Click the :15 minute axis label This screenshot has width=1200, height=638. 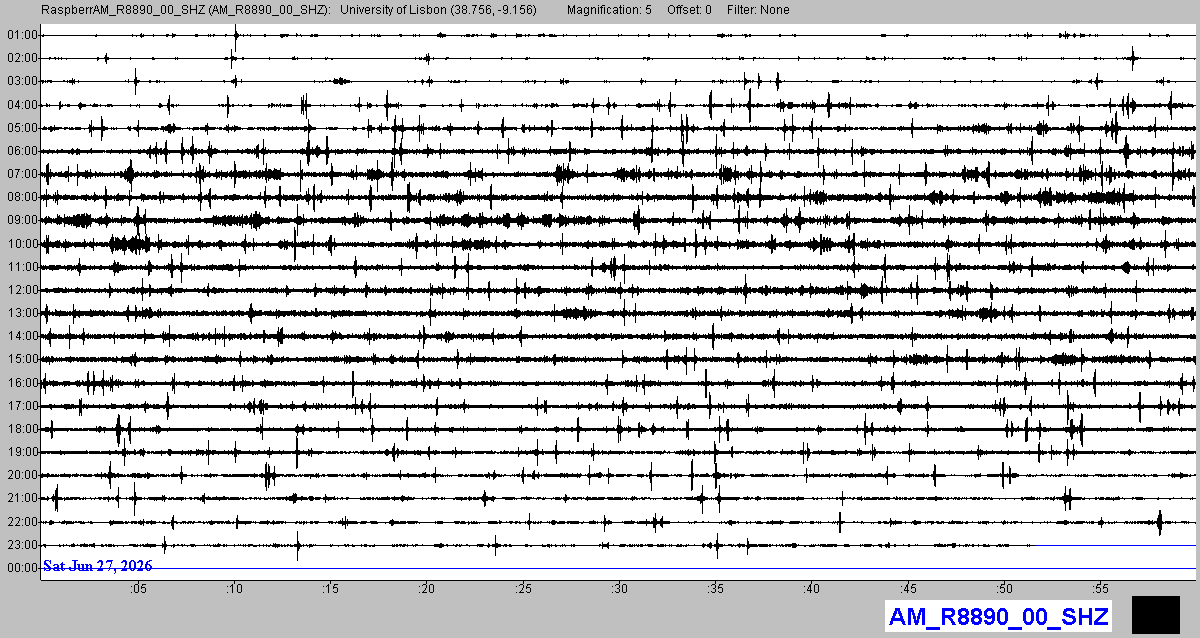[x=331, y=588]
